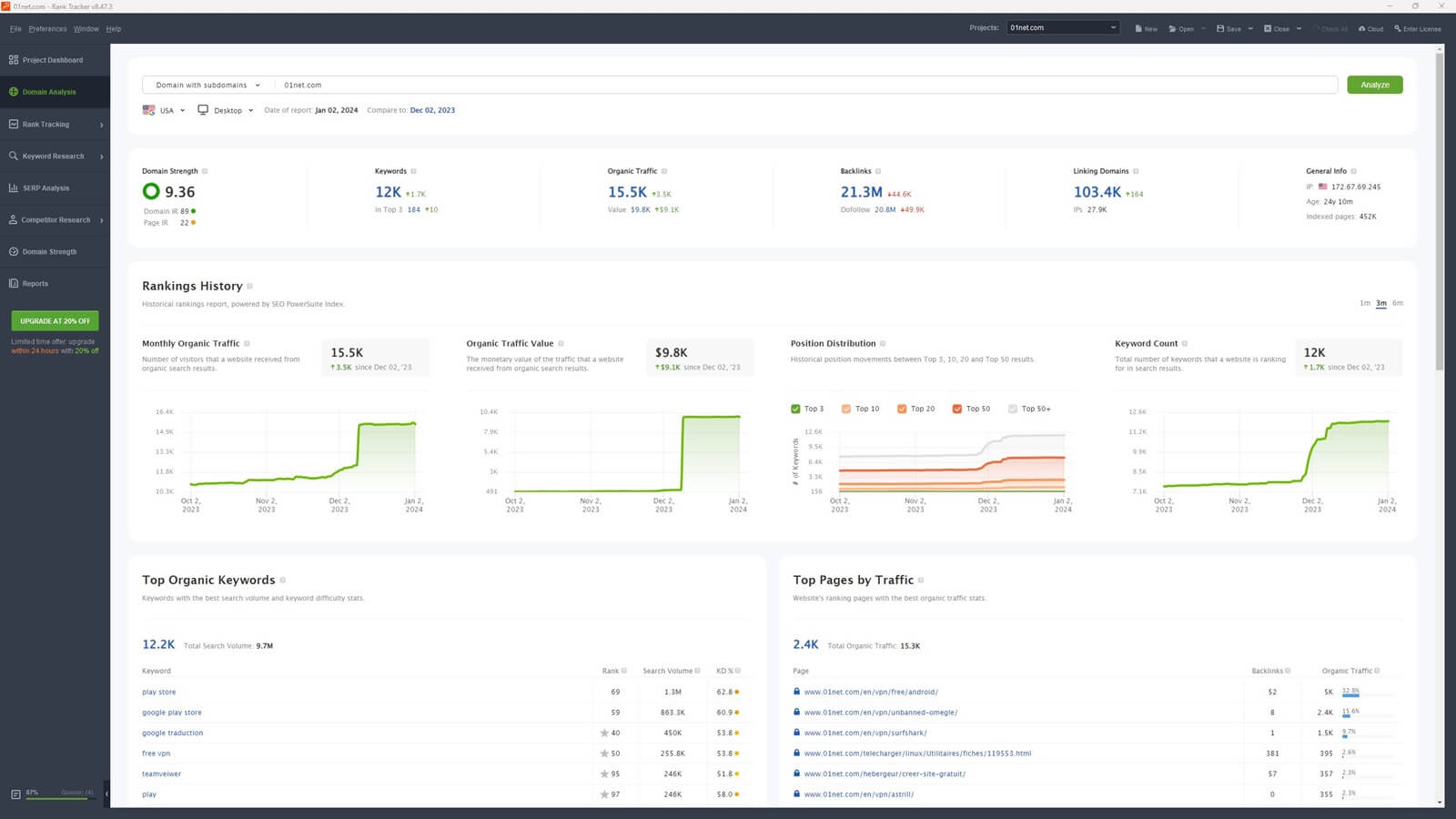This screenshot has height=819, width=1456.
Task: Open the Help menu
Action: [114, 28]
